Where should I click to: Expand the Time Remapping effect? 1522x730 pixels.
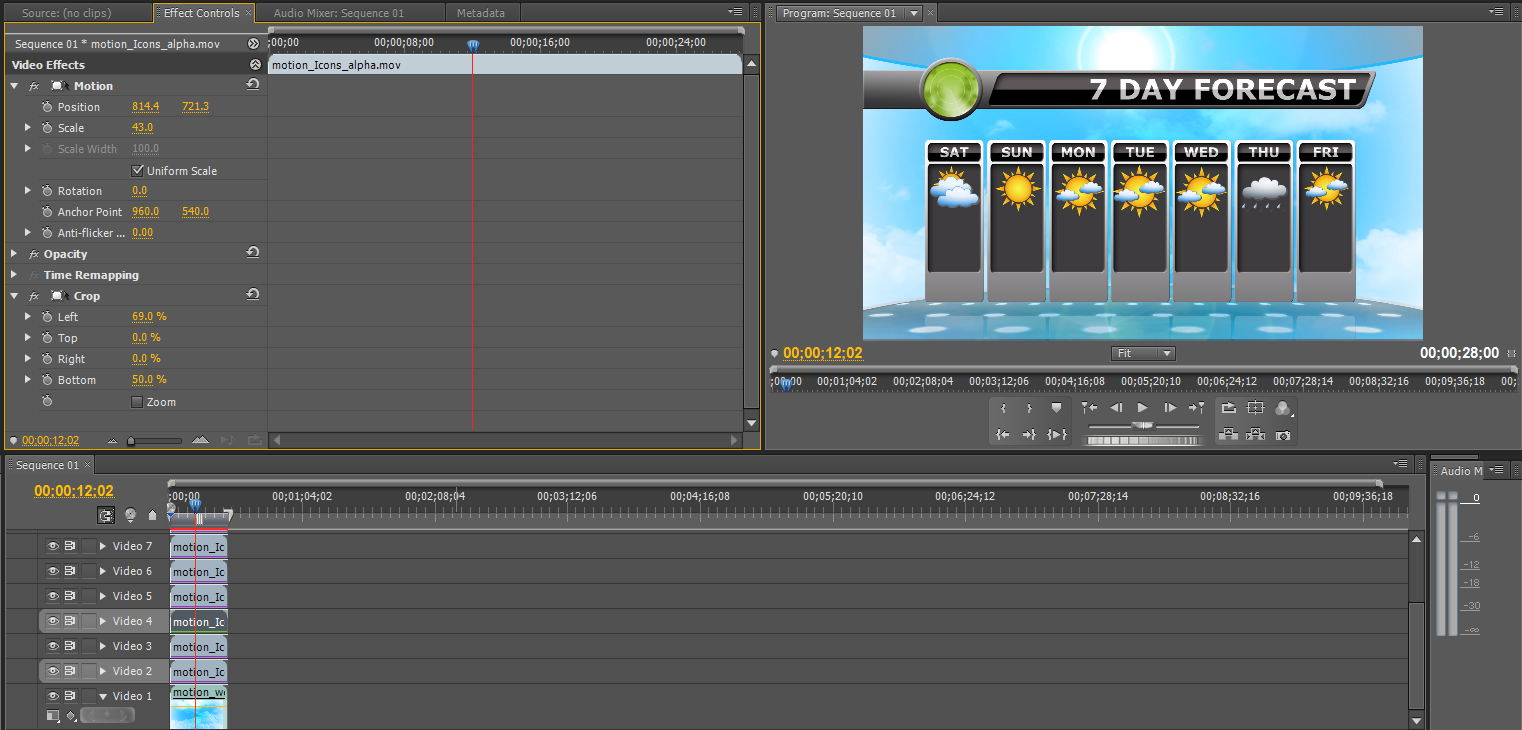click(x=14, y=275)
